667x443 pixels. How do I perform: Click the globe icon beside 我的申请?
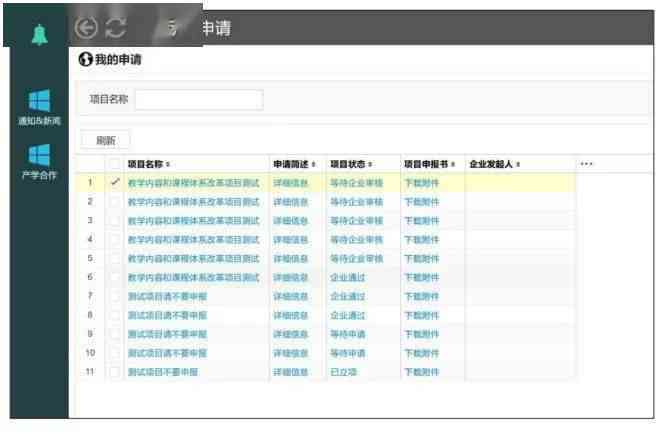[x=86, y=59]
